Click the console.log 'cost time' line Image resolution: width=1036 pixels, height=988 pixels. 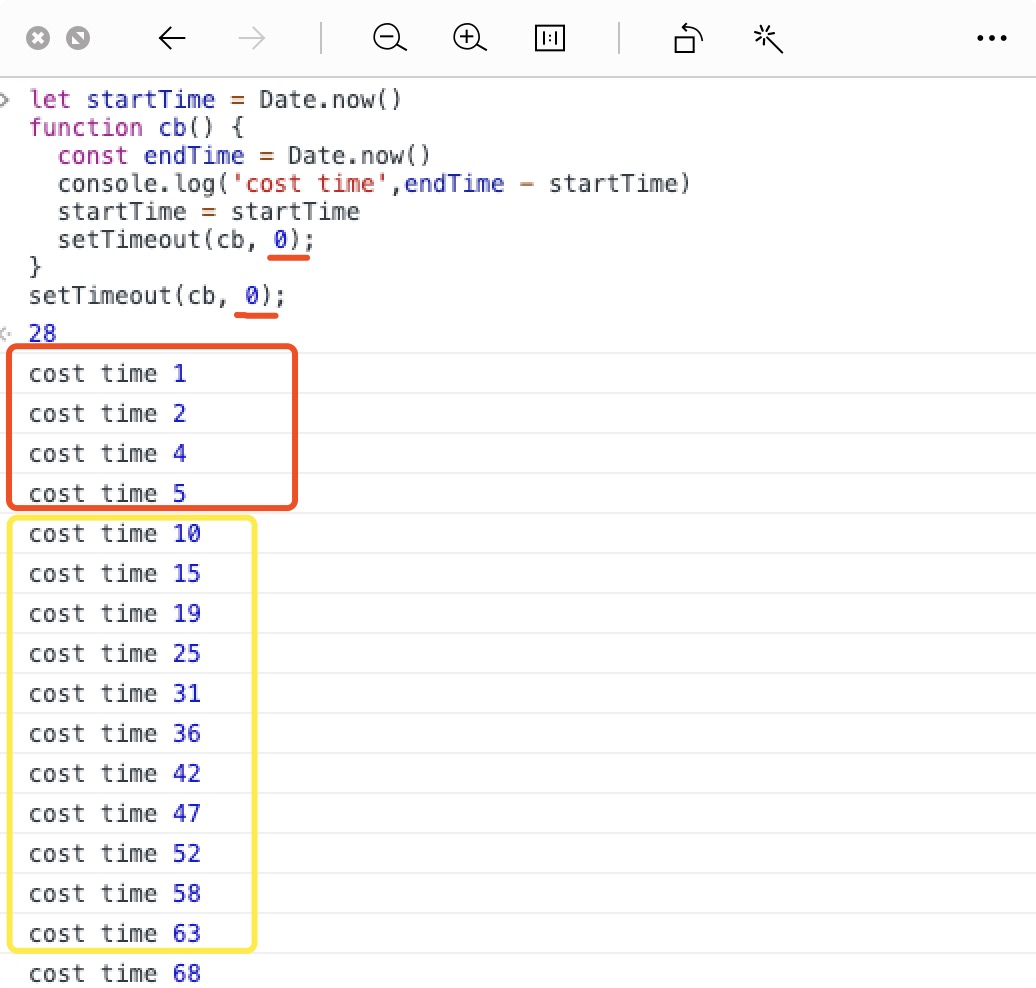pyautogui.click(x=374, y=184)
